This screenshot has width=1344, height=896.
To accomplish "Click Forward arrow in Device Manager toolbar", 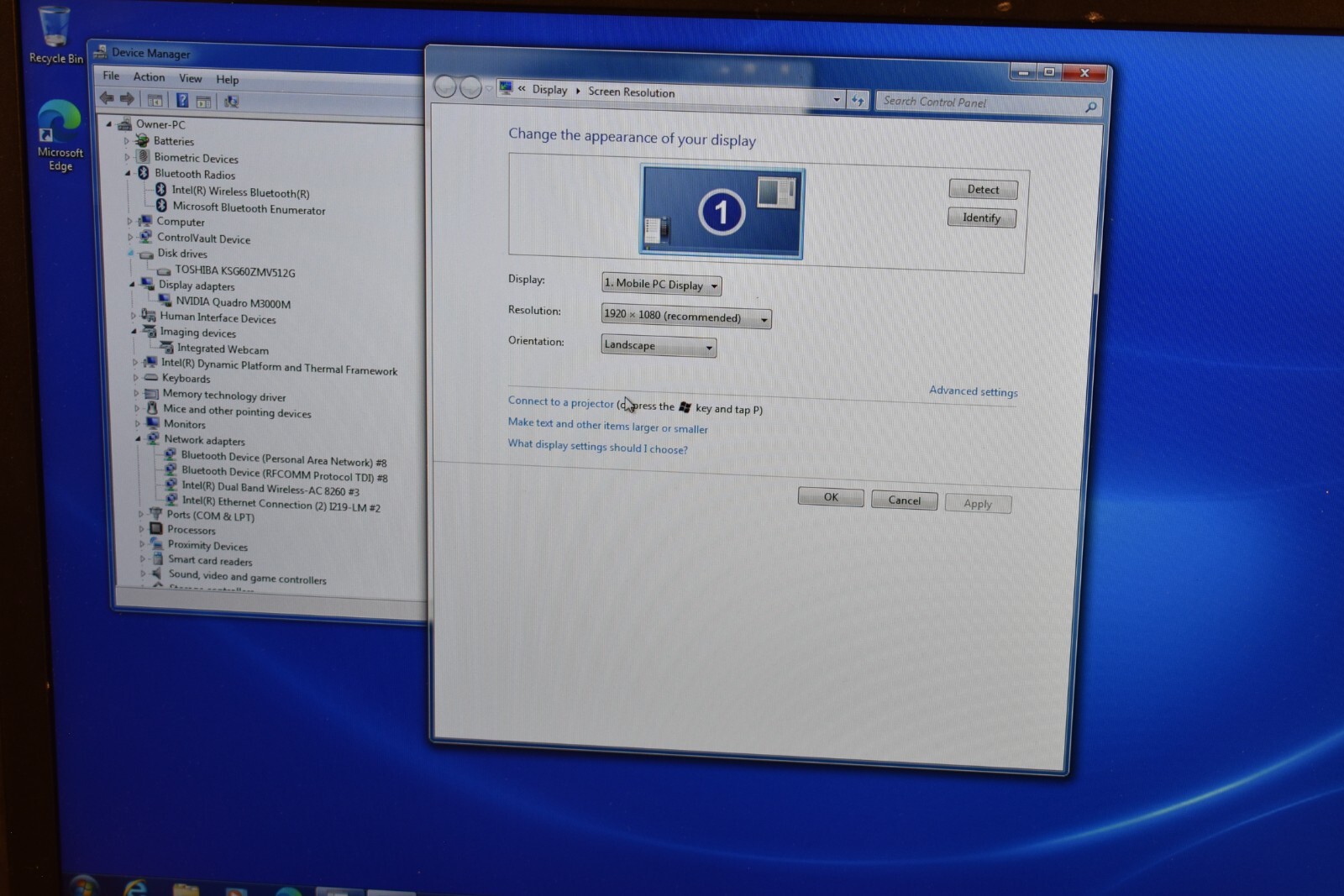I will 127,99.
